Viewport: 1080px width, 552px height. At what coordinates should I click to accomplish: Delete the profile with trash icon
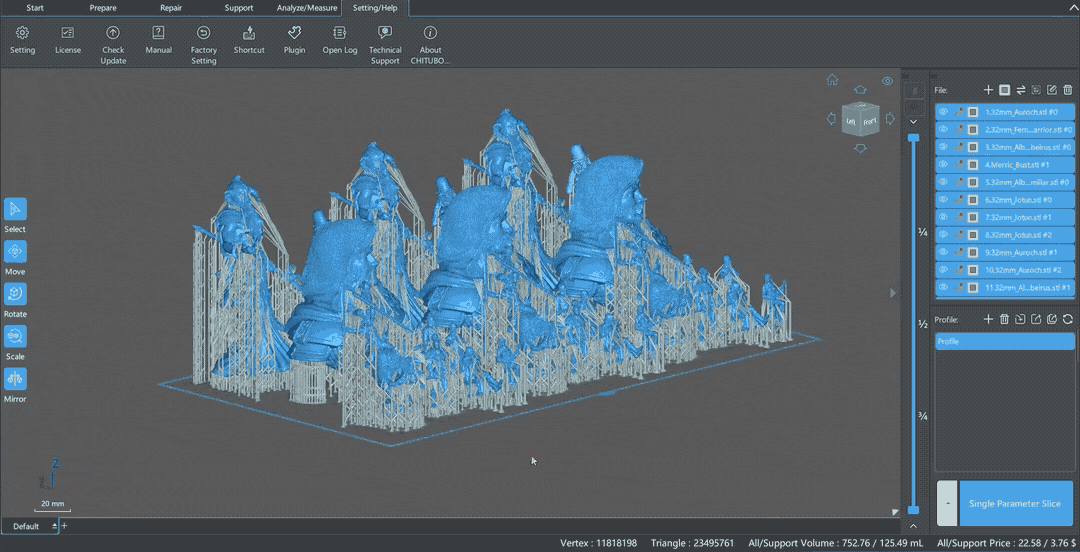tap(1004, 319)
